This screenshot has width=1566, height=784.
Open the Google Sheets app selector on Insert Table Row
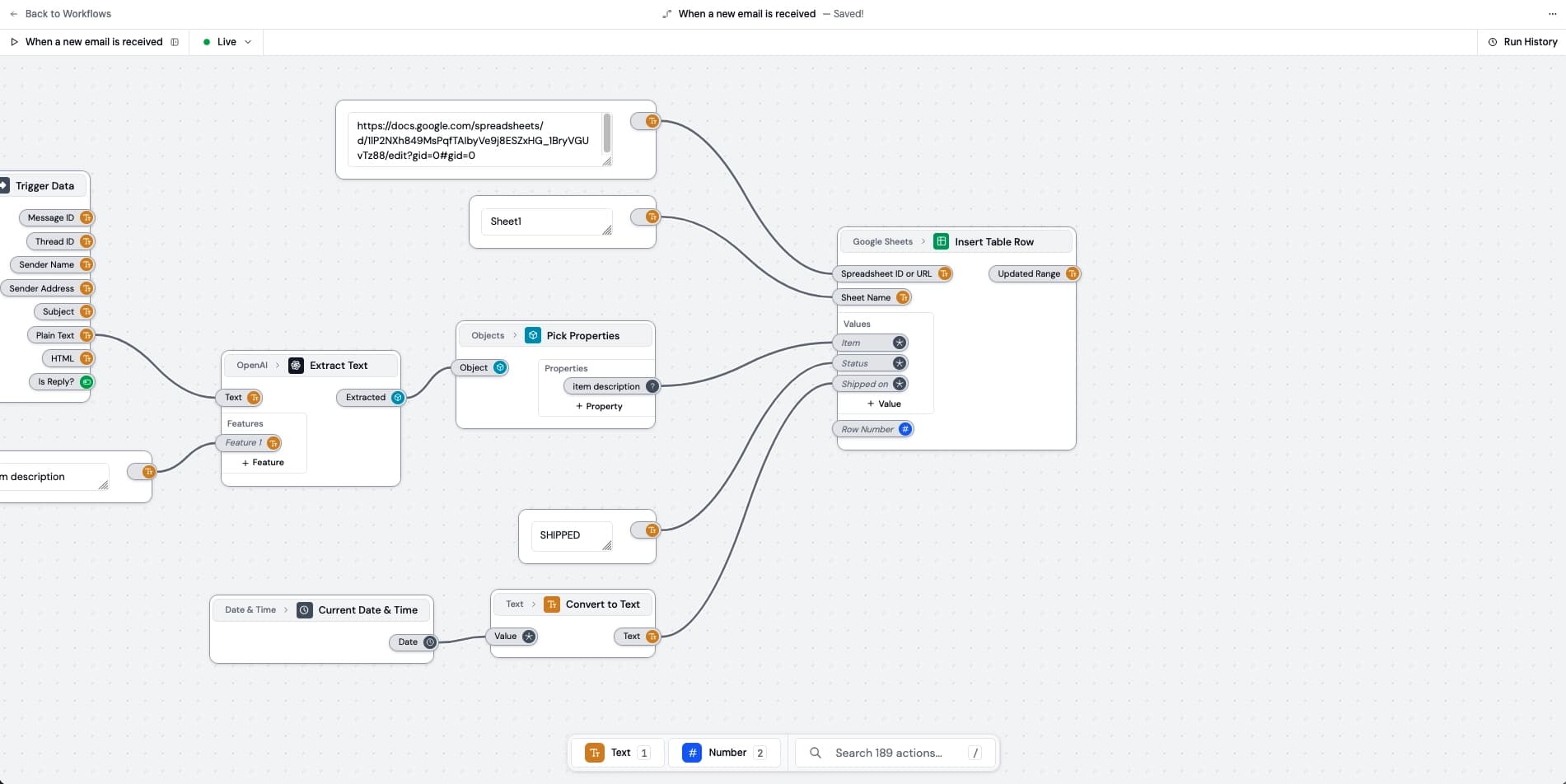tap(882, 241)
